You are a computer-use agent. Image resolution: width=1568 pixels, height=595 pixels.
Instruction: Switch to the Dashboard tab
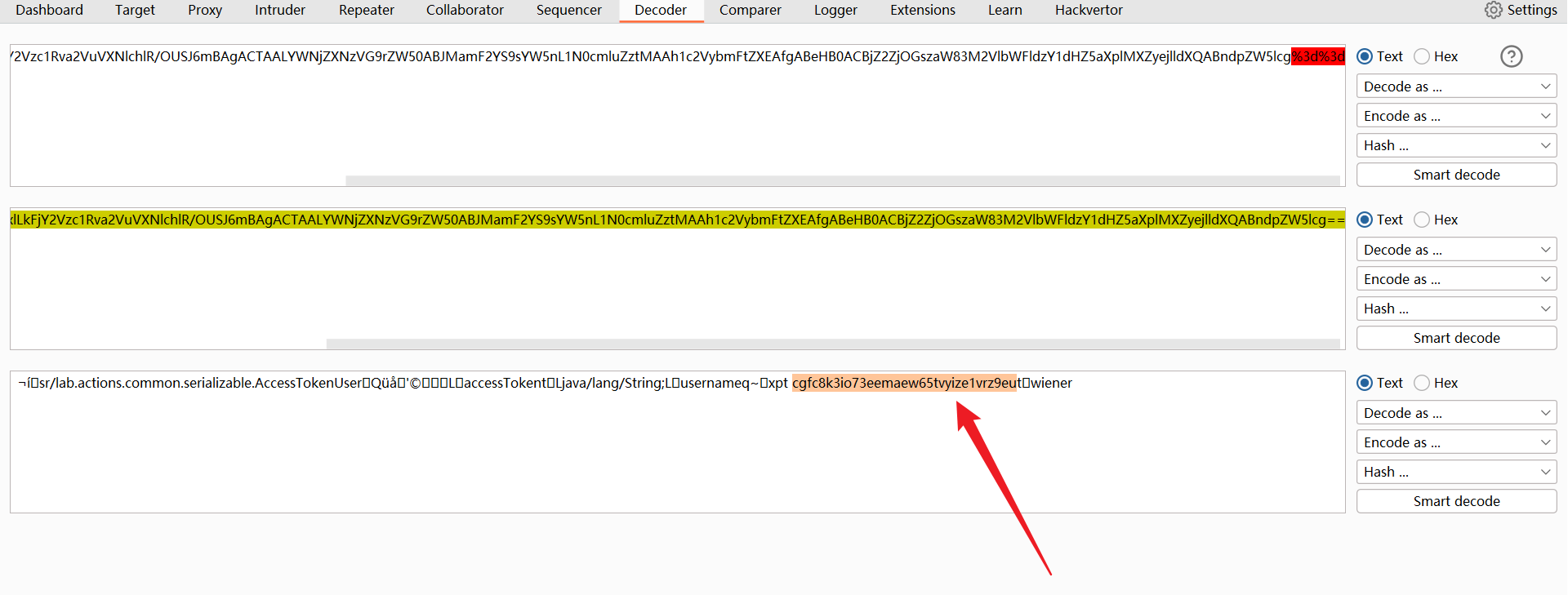[x=49, y=10]
